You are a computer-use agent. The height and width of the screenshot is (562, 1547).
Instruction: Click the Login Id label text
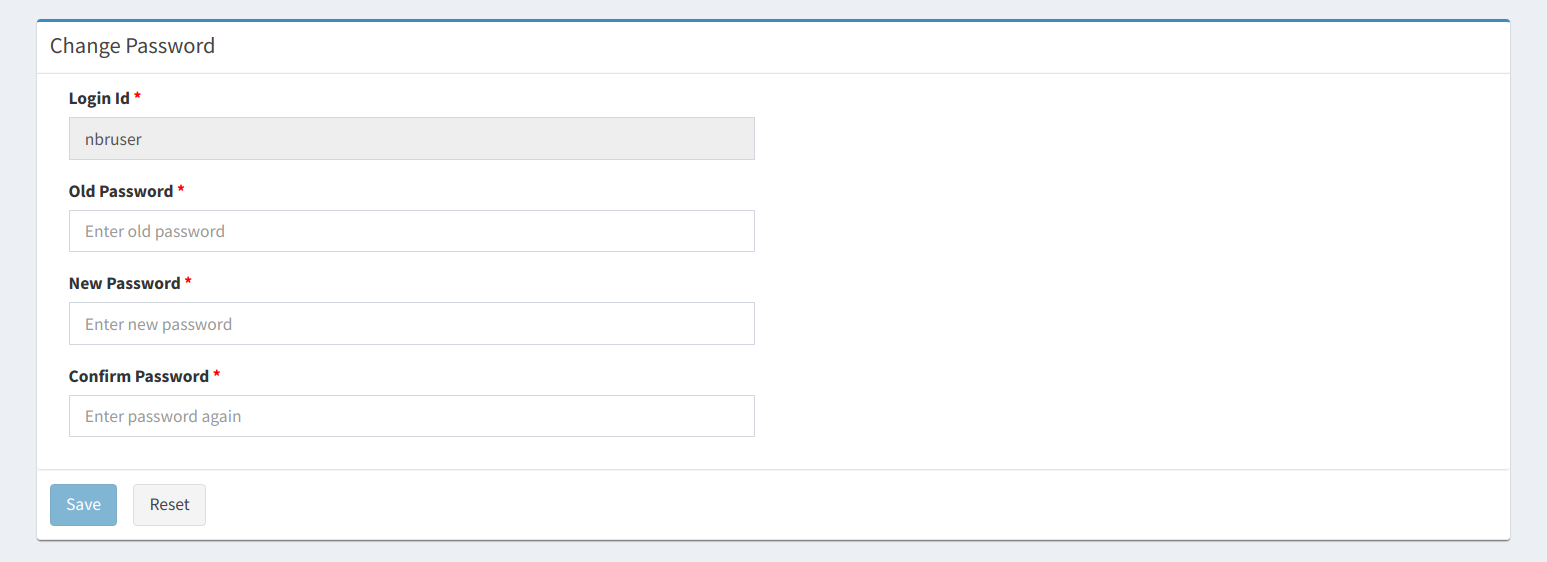pos(99,98)
